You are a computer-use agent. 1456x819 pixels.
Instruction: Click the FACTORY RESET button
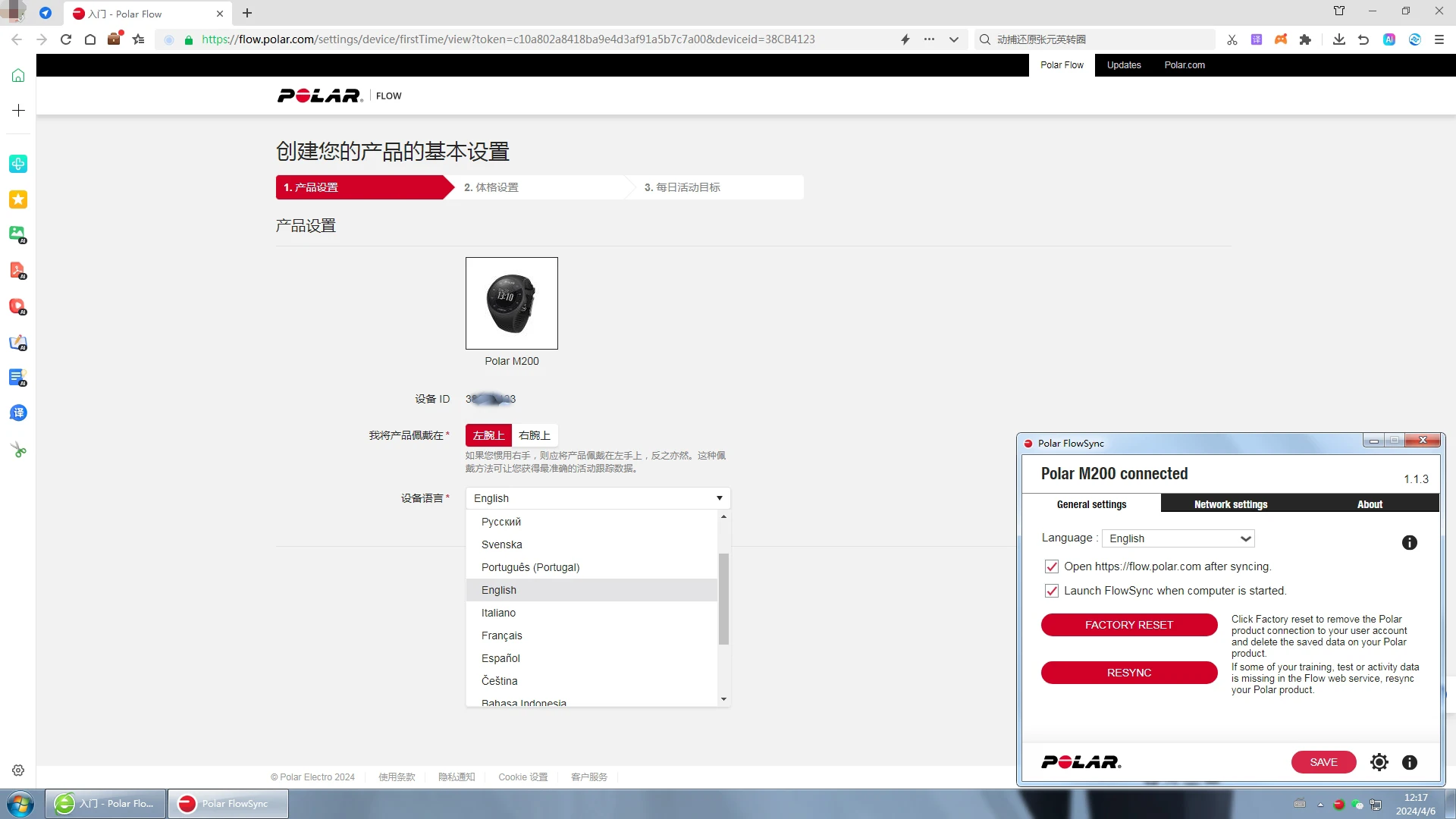click(x=1129, y=625)
